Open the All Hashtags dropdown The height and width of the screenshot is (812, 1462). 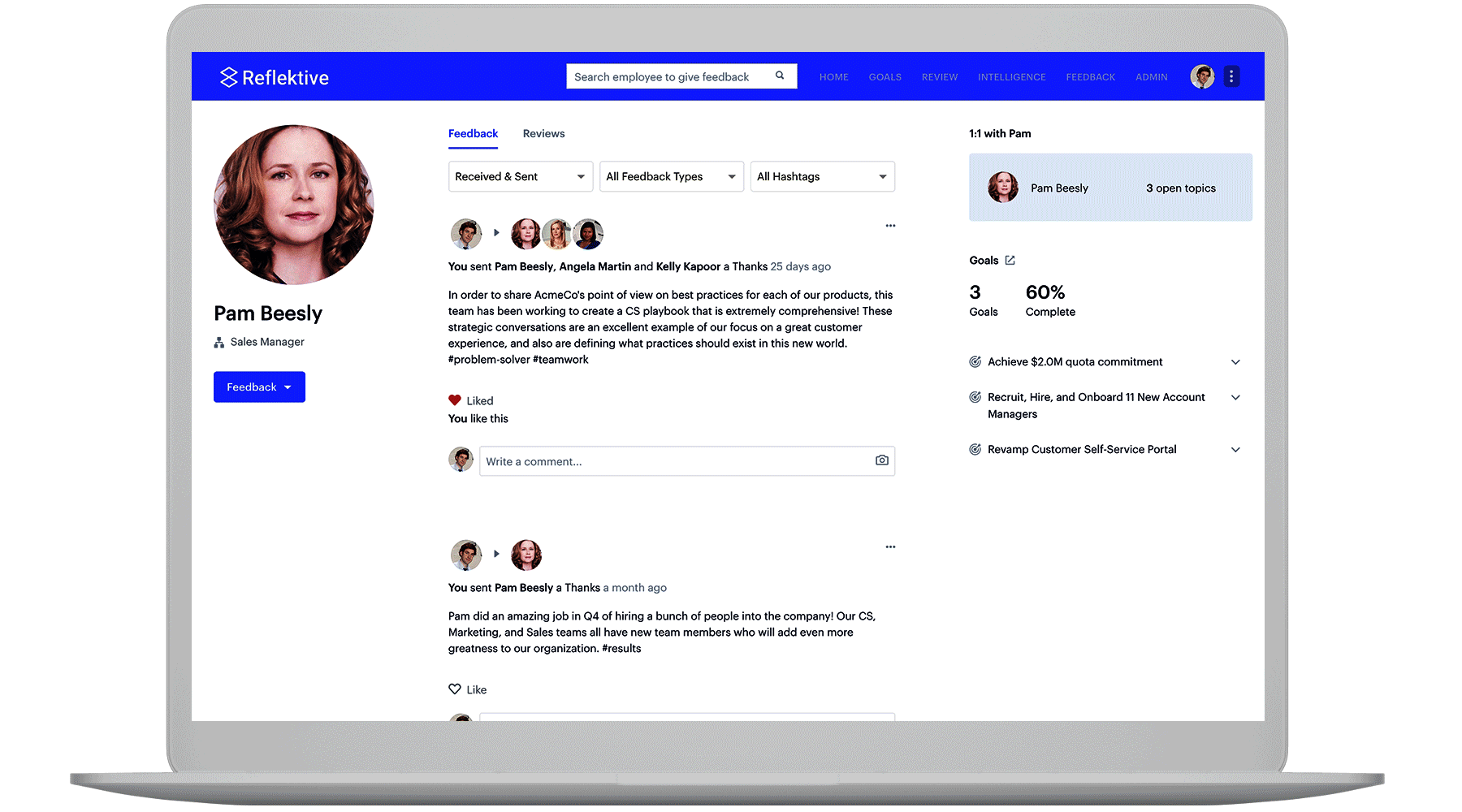[822, 176]
